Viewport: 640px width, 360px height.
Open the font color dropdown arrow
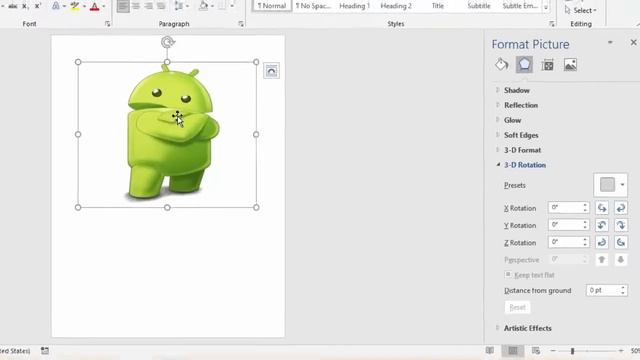(104, 6)
